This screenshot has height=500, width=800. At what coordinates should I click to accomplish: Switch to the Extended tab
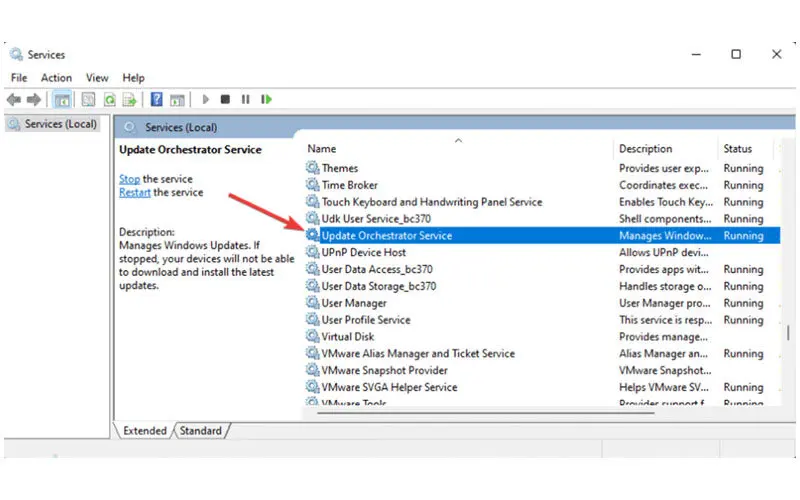coord(145,431)
